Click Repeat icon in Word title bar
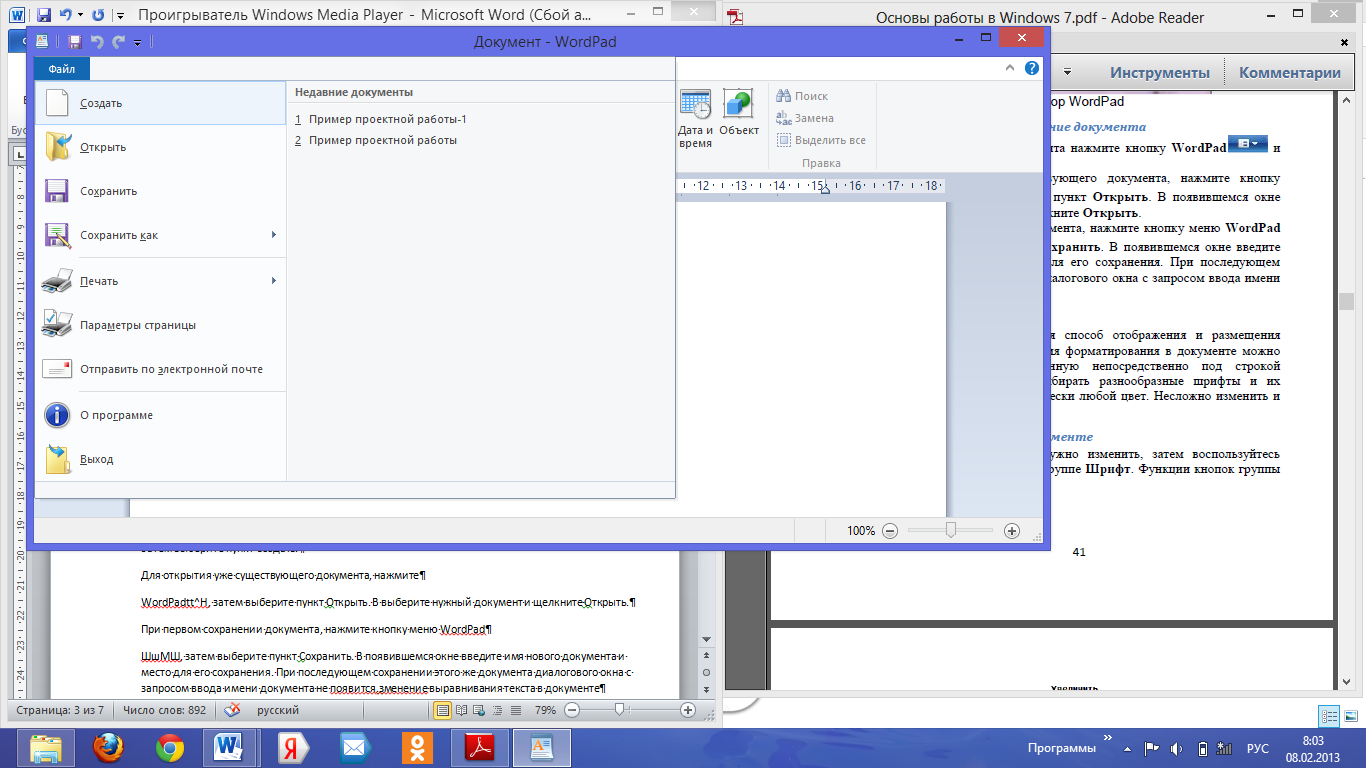This screenshot has width=1366, height=768. (97, 16)
